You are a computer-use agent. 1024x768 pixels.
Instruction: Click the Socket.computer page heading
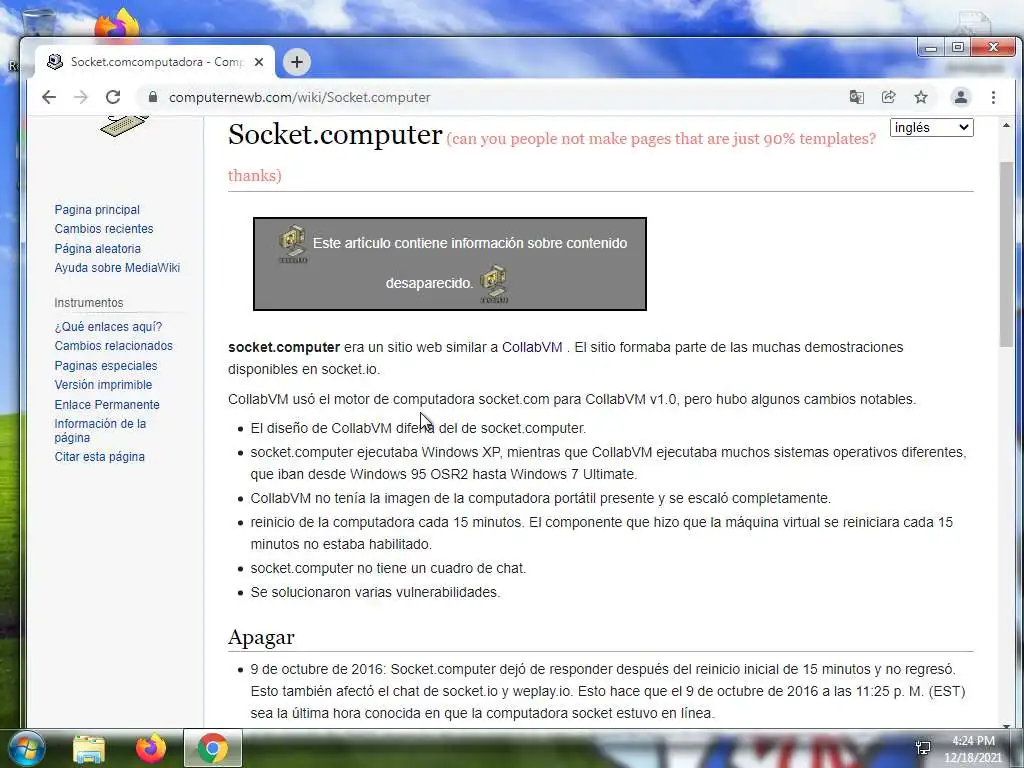pyautogui.click(x=335, y=134)
